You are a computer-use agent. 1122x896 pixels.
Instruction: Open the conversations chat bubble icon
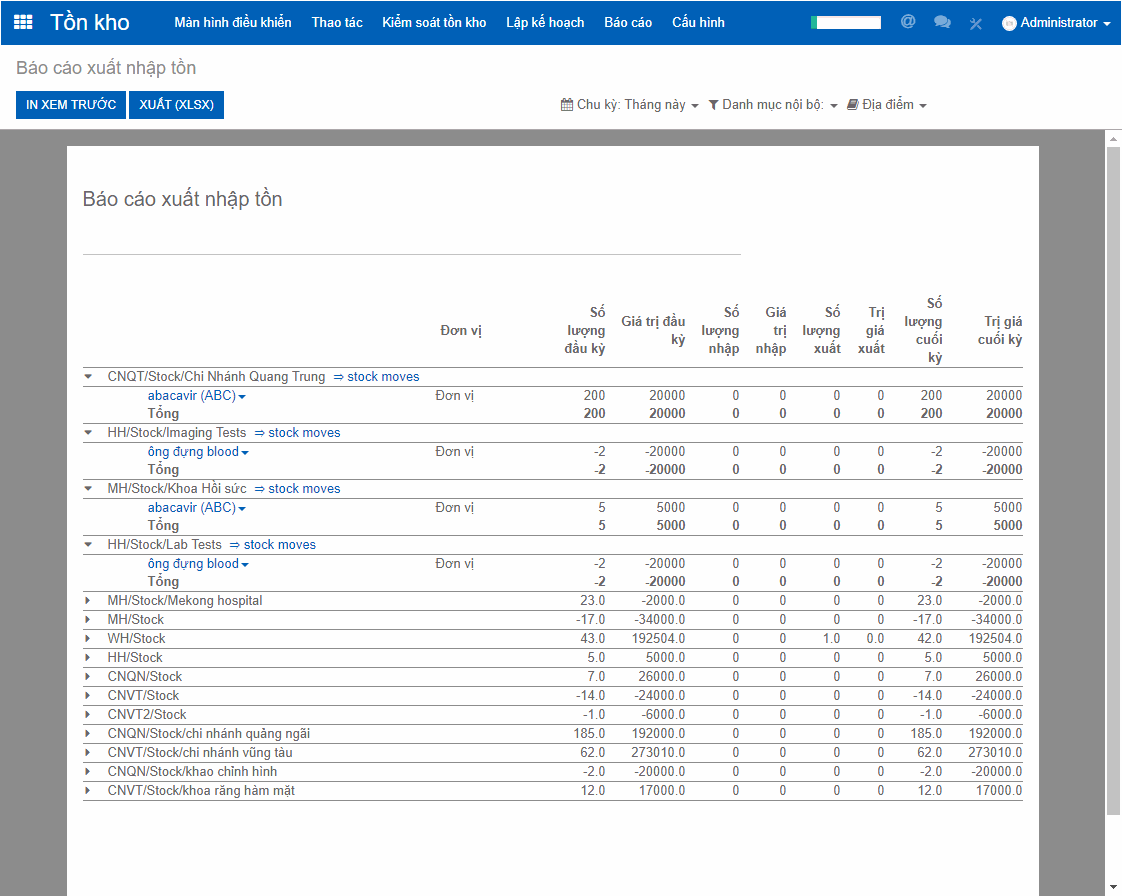(x=942, y=22)
